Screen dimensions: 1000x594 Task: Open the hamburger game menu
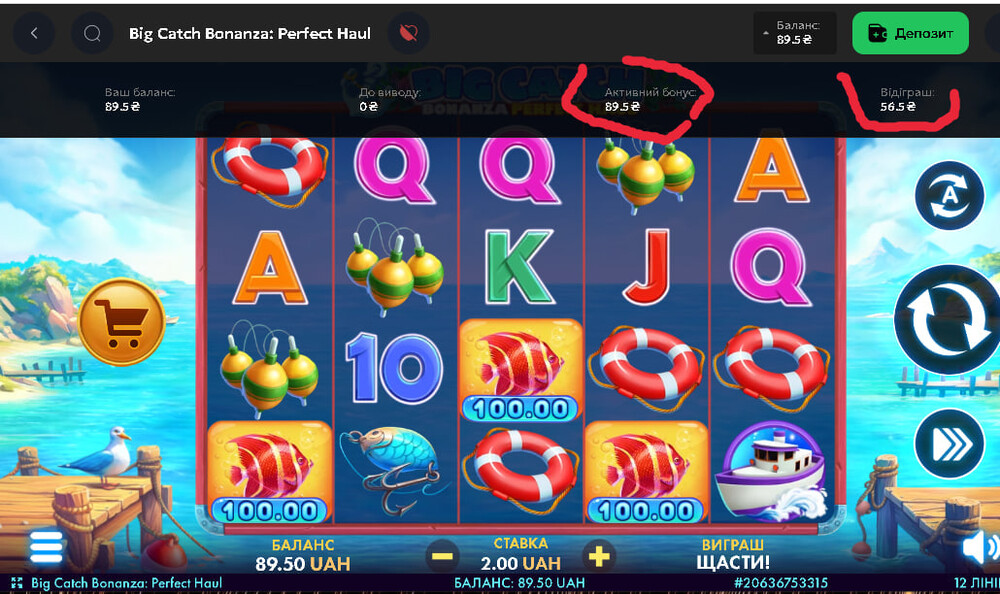tap(46, 547)
